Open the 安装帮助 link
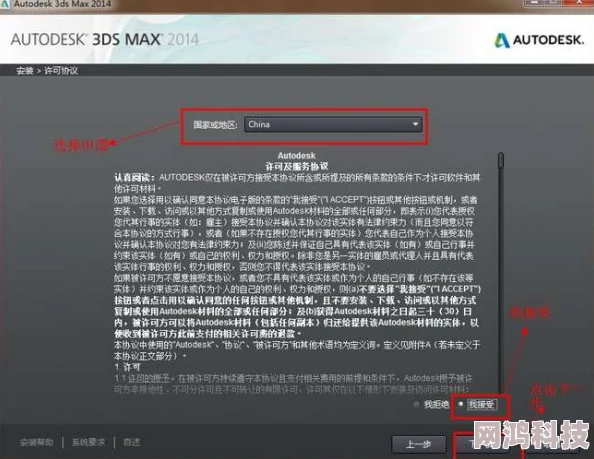This screenshot has height=459, width=594. click(37, 442)
